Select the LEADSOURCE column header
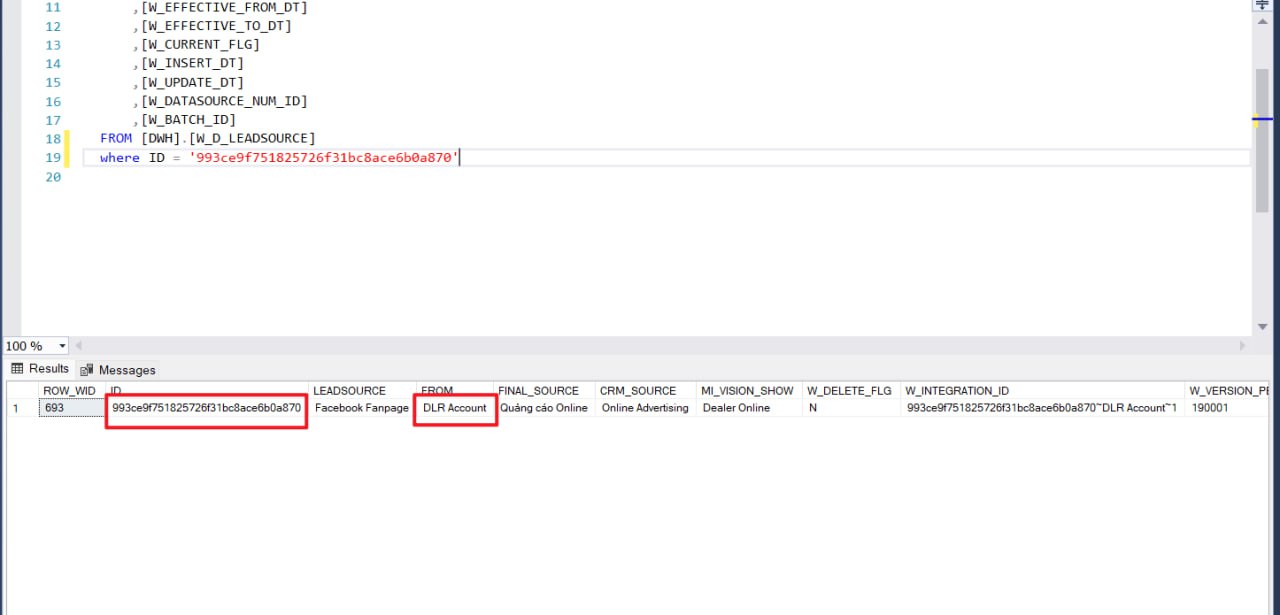This screenshot has width=1280, height=615. coord(349,391)
